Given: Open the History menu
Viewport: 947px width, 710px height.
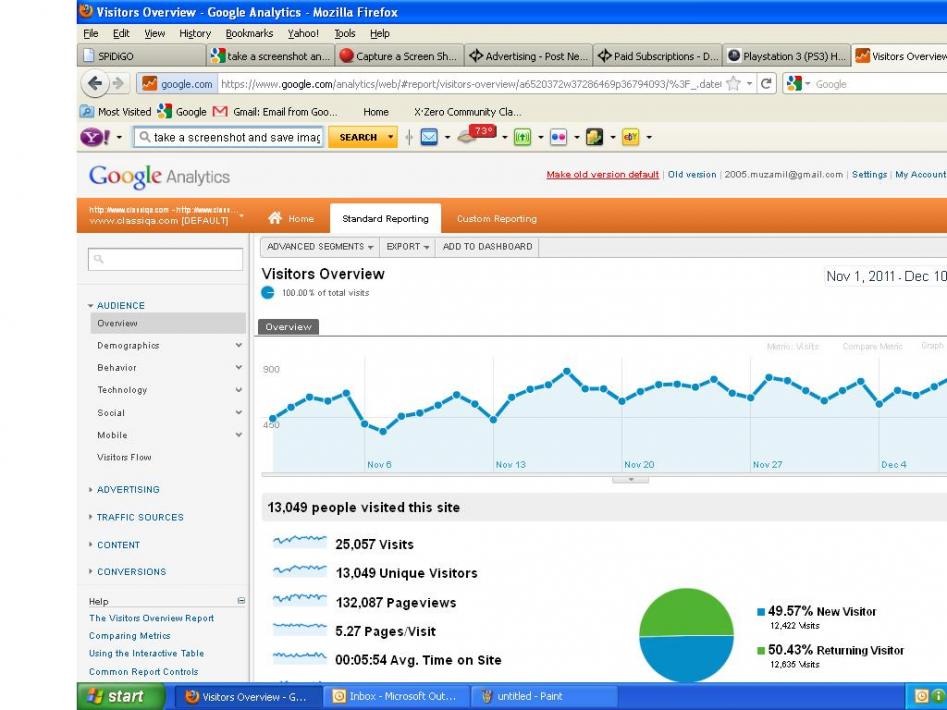Looking at the screenshot, I should coord(195,33).
